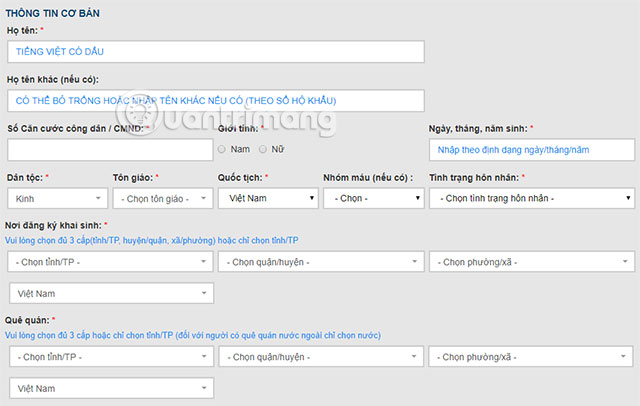
Task: Click the Quê quán label
Action: coord(27,320)
